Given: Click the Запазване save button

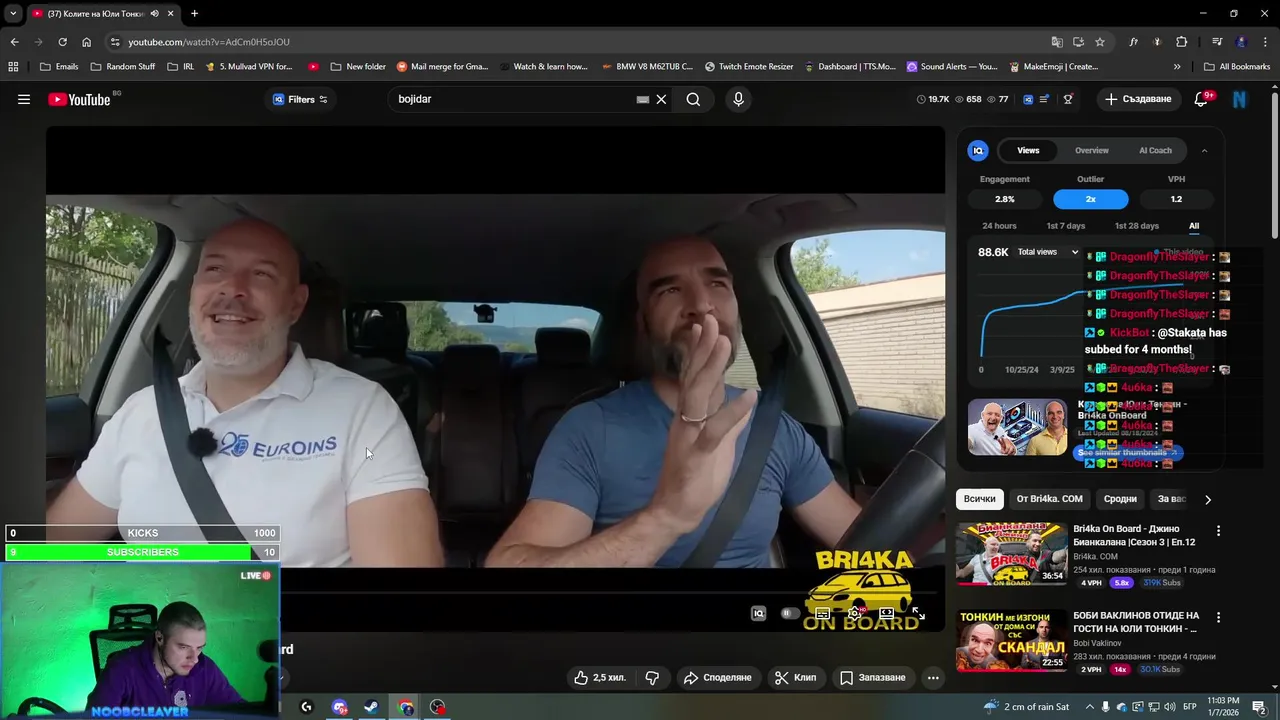Looking at the screenshot, I should pos(872,677).
